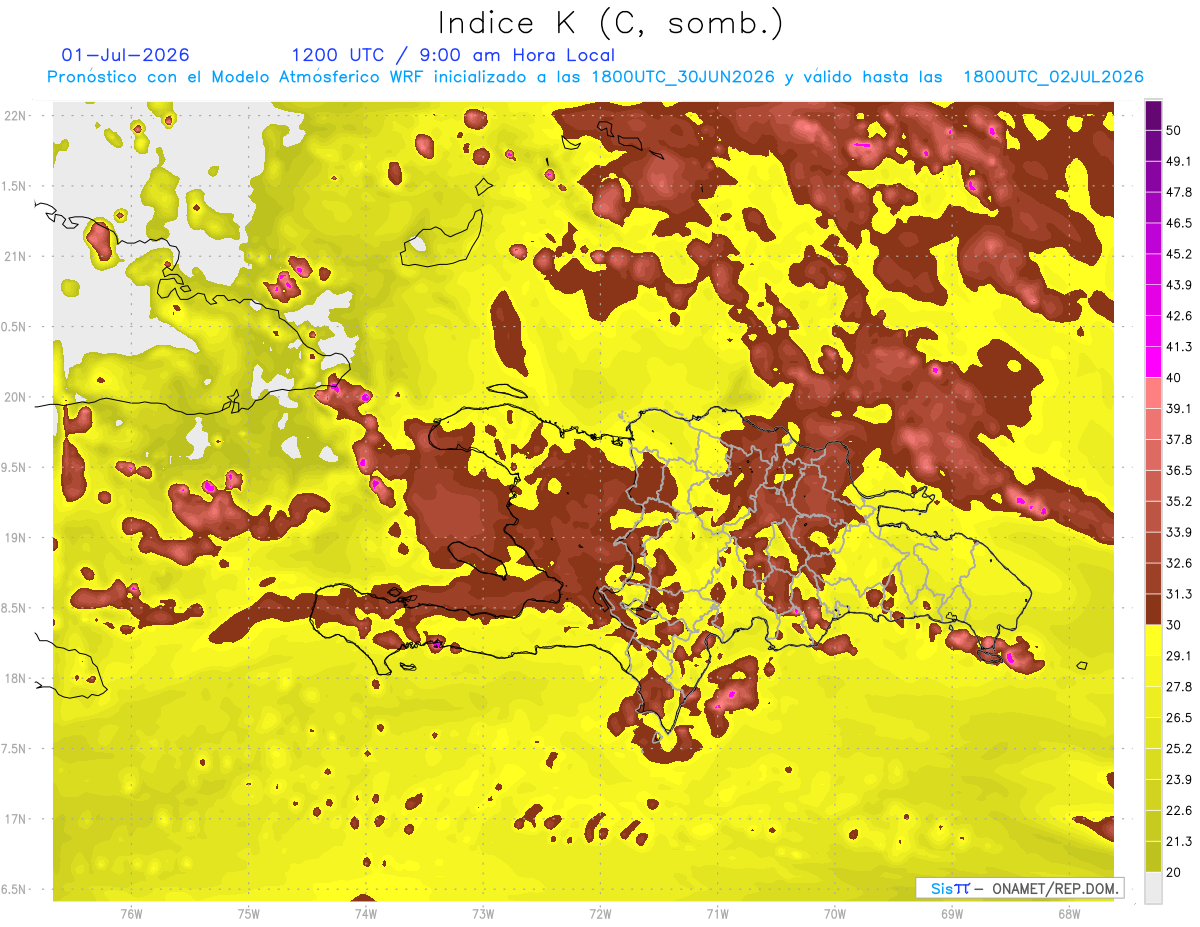Click the "36.5" colorbar value

[x=1179, y=470]
